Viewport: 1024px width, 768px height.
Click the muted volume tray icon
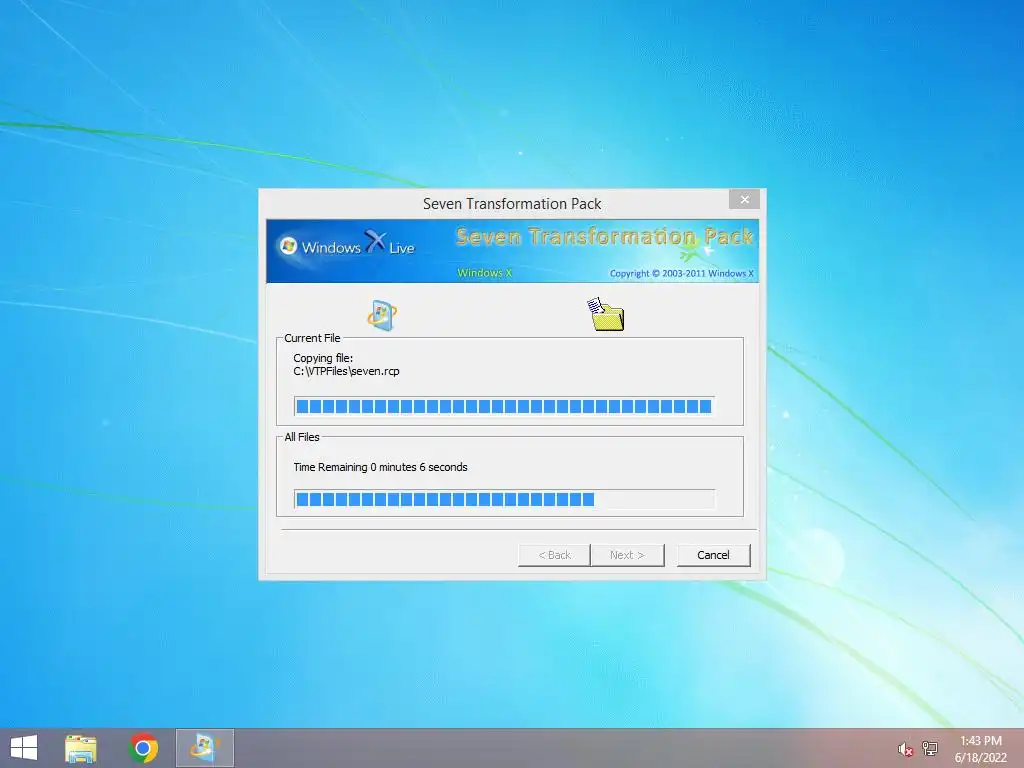(905, 749)
